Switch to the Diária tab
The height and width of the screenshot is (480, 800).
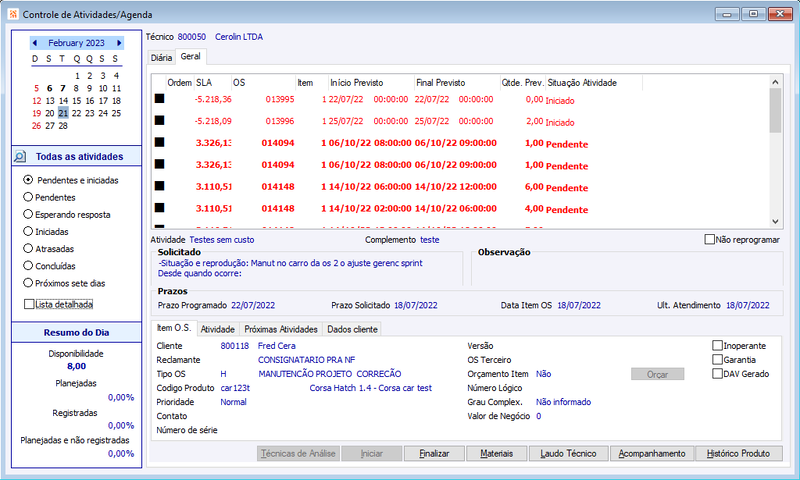(161, 58)
